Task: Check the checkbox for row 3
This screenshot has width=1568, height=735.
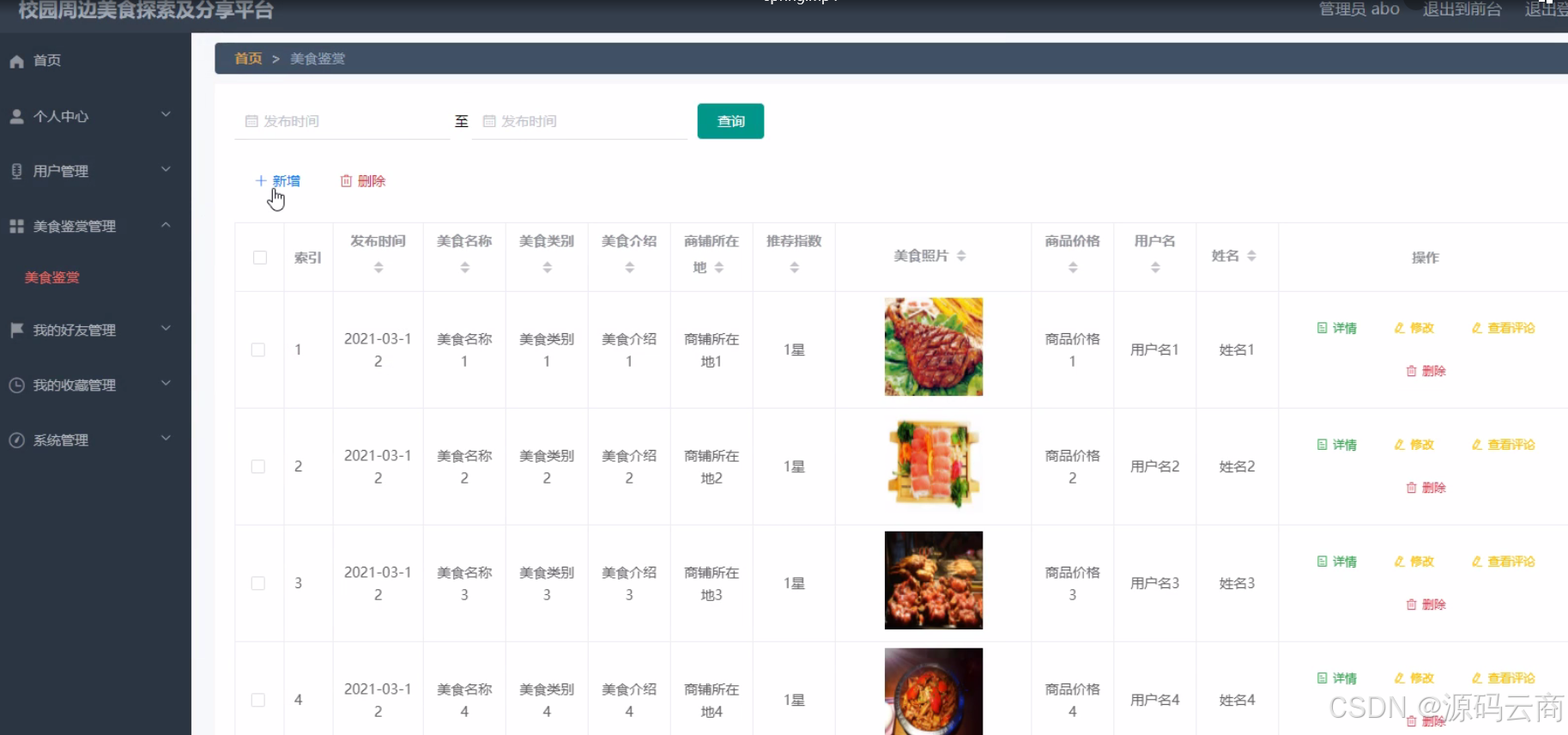Action: (258, 583)
